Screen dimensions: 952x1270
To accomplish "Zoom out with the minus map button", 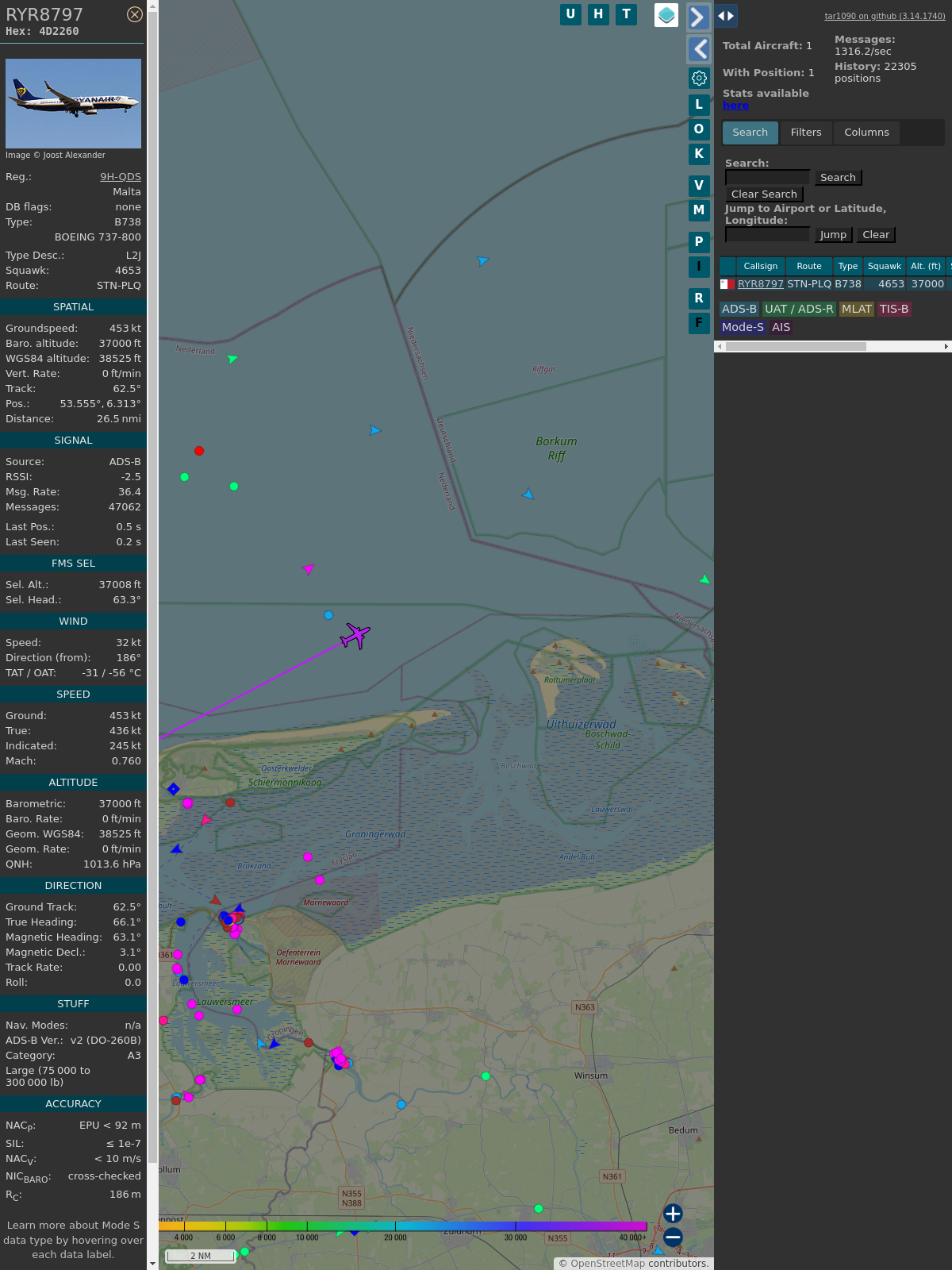I will pos(673,1237).
